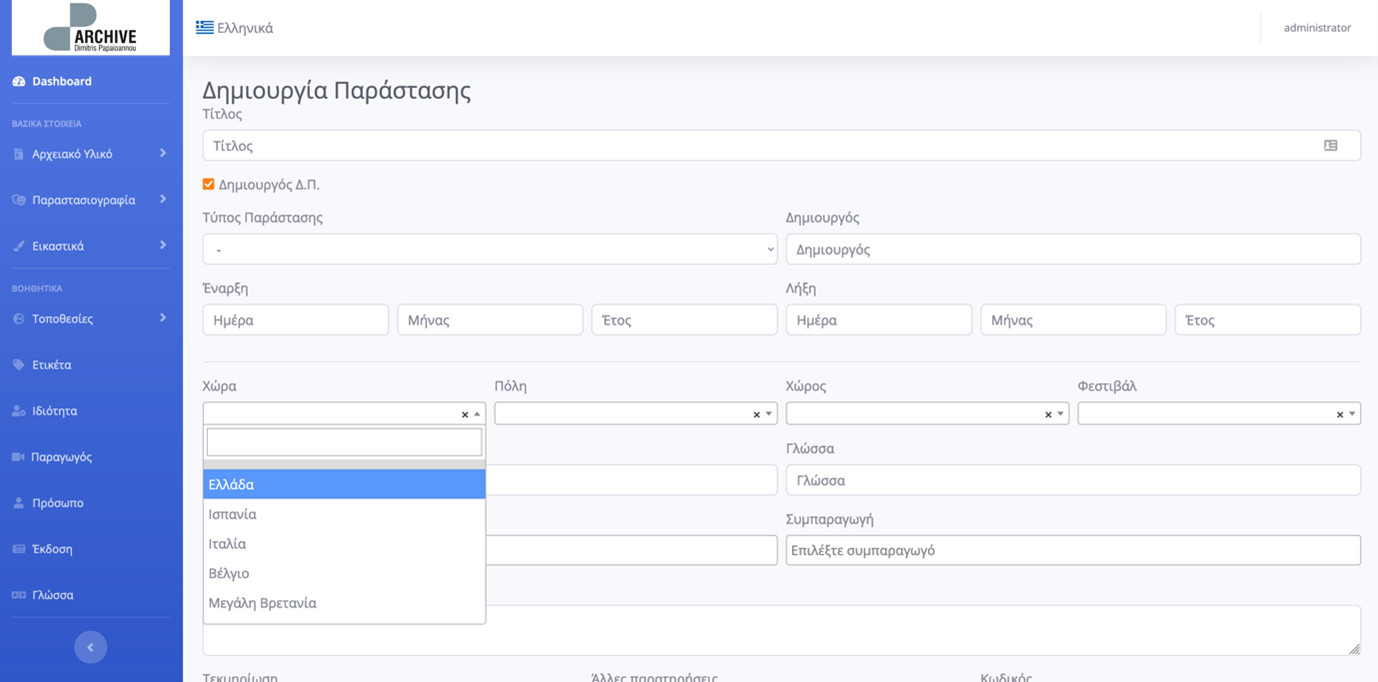Click the Παραγωγός camera icon
This screenshot has height=682, width=1378.
coord(18,457)
